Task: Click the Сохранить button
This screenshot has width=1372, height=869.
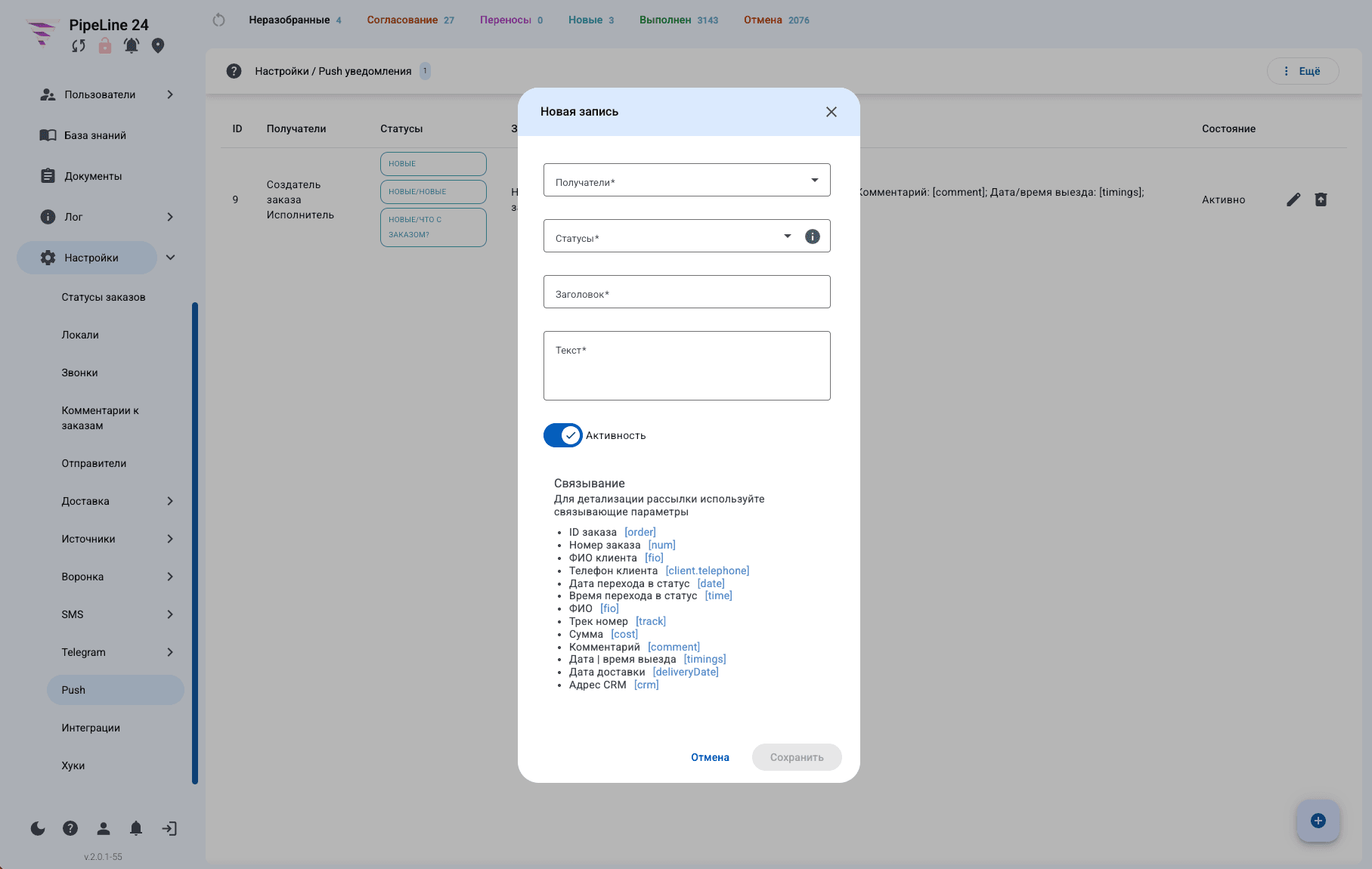Action: [797, 757]
